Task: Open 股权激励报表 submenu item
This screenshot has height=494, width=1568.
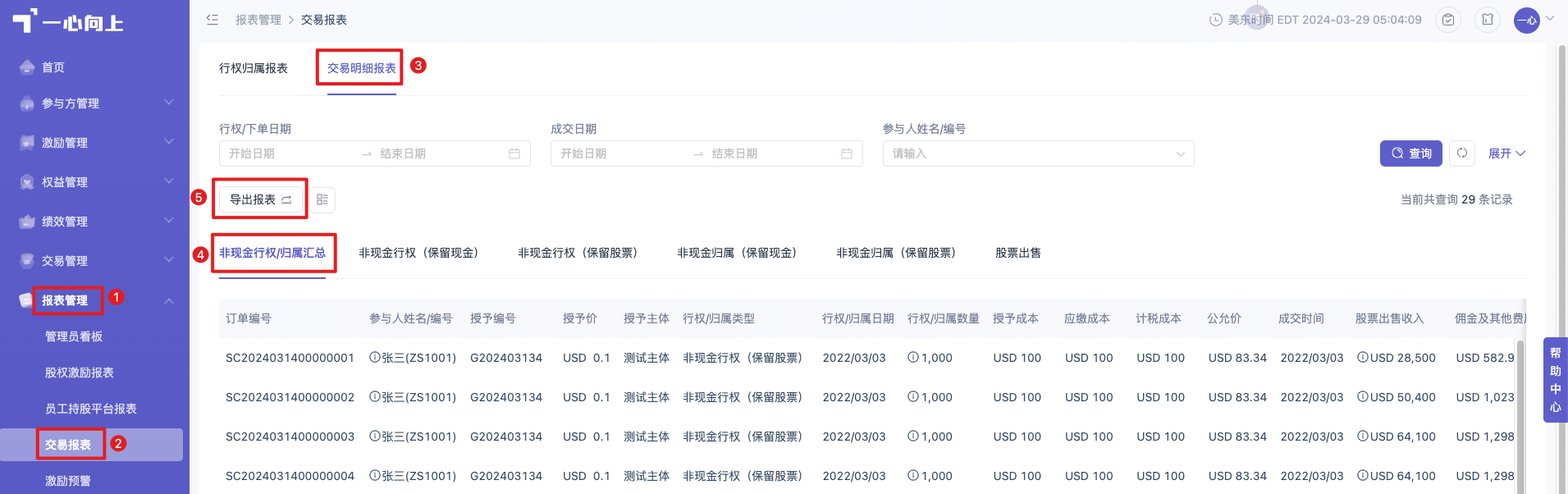Action: click(80, 373)
